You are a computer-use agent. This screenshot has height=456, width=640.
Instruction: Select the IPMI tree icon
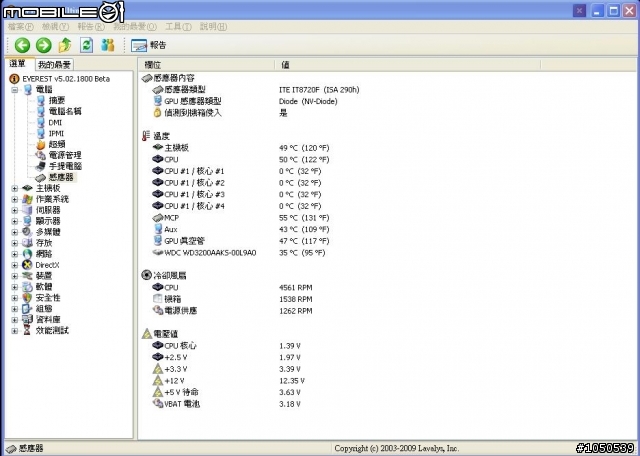click(40, 133)
